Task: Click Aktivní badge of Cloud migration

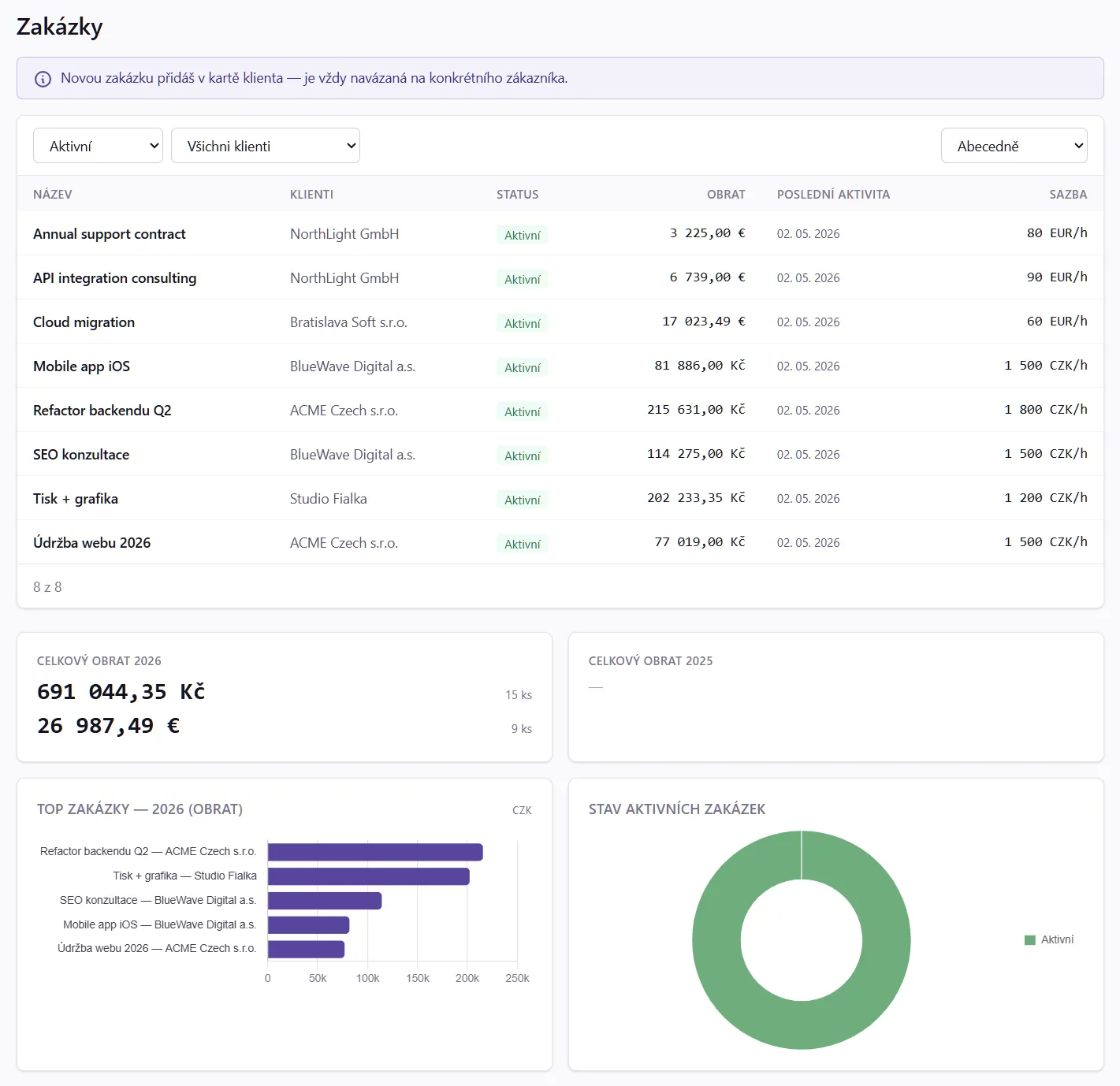Action: 522,323
